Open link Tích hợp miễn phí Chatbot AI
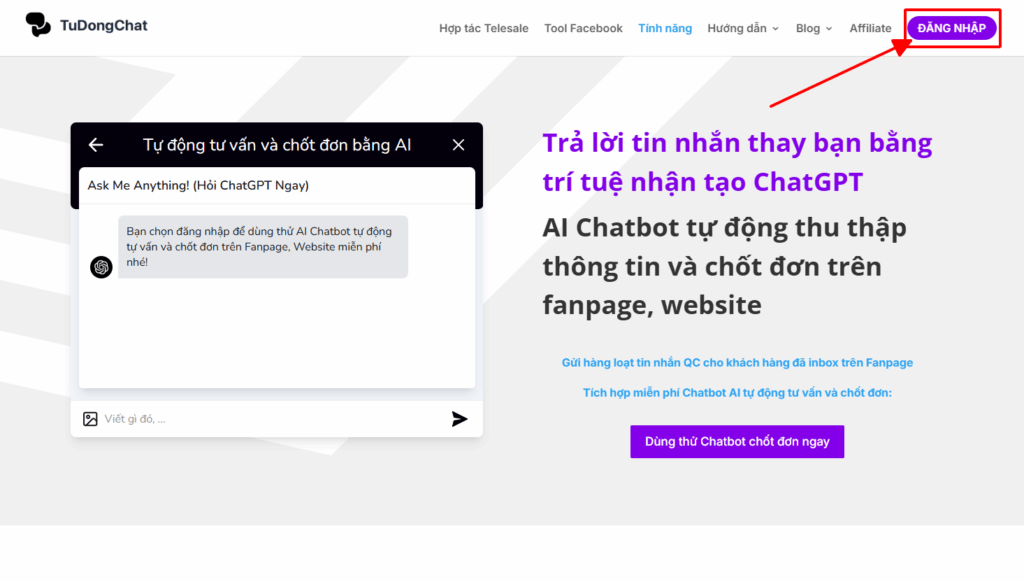Screen dimensions: 1024x582 point(737,393)
